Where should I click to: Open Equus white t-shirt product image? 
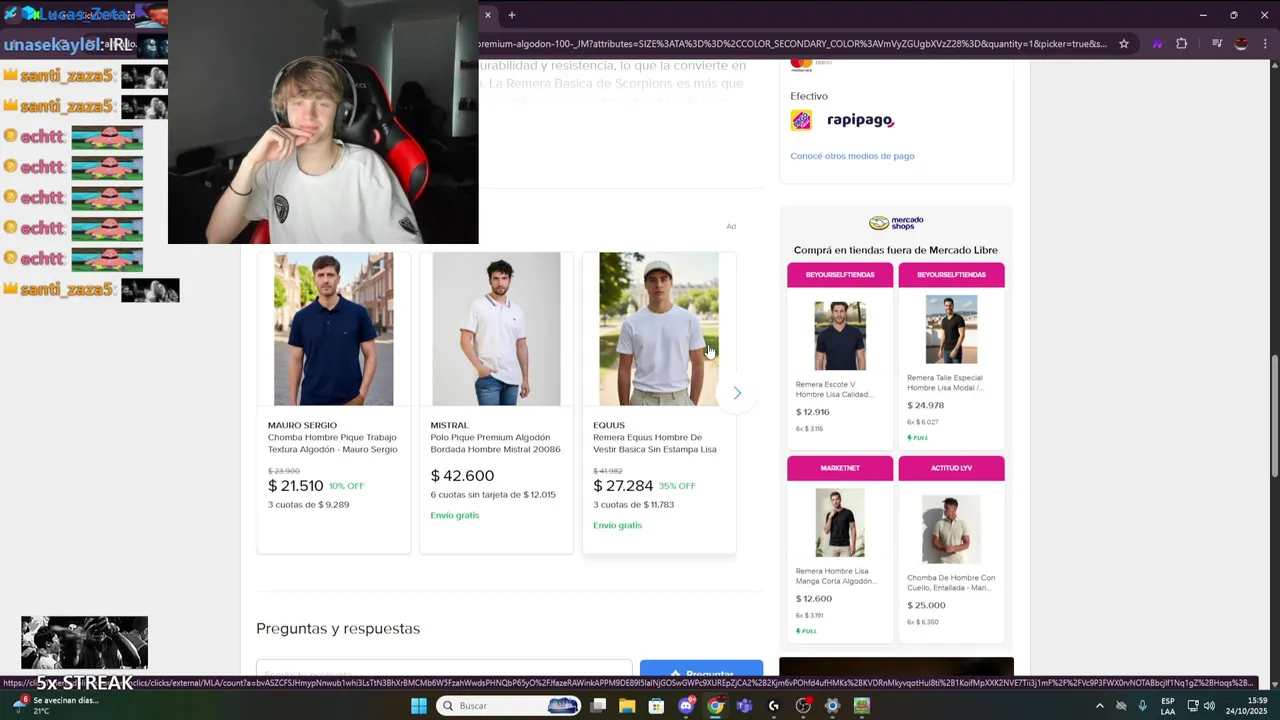coord(659,329)
